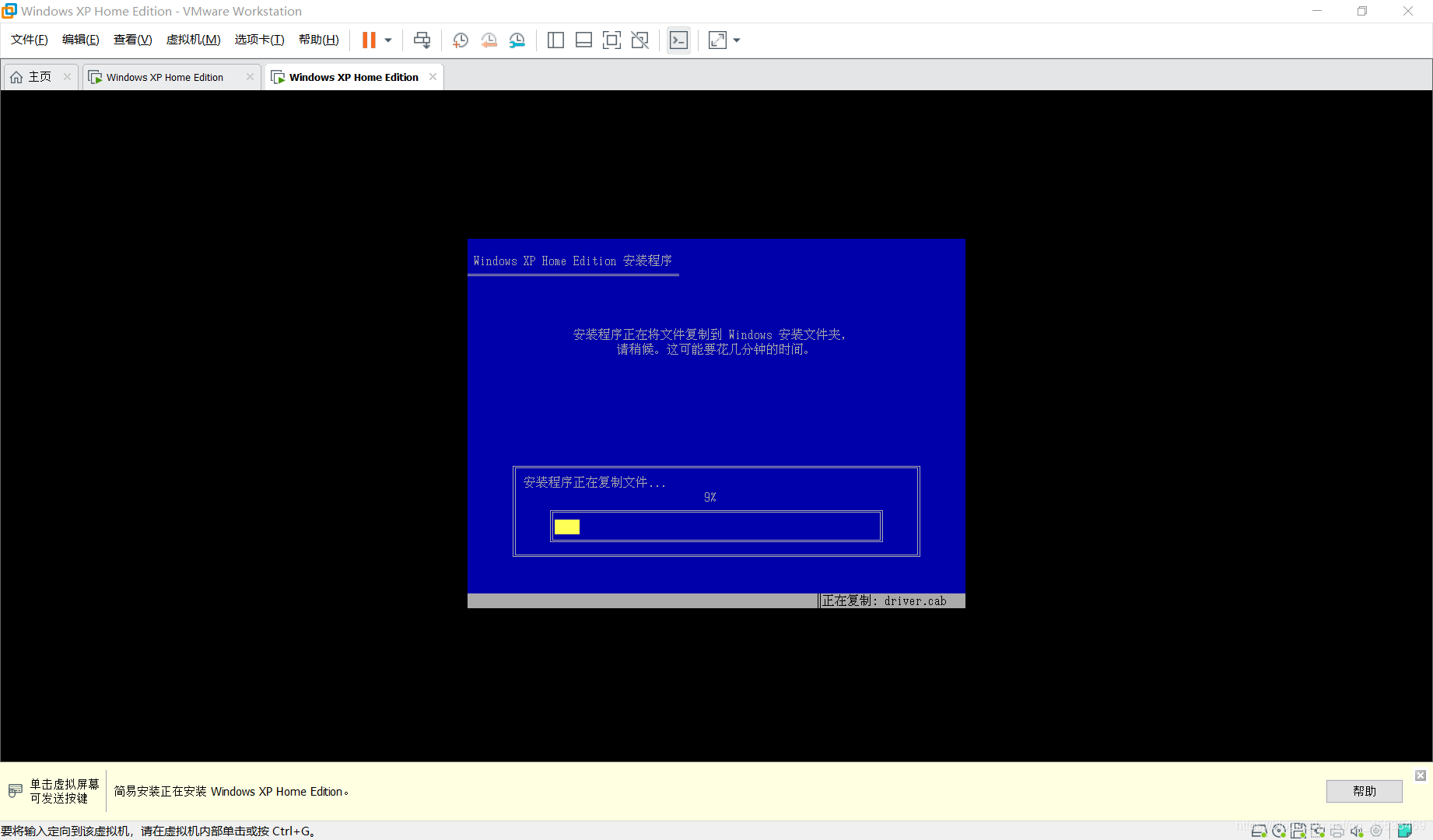Minimize the VMware Workstation window

coord(1317,11)
